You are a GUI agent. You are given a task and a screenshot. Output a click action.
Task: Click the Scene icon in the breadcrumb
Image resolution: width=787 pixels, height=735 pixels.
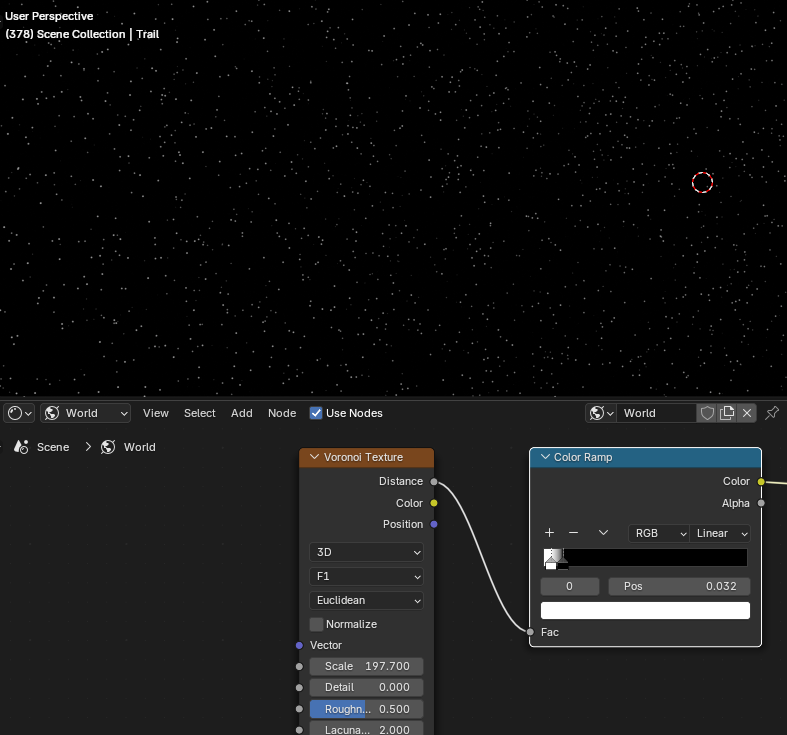[21, 447]
